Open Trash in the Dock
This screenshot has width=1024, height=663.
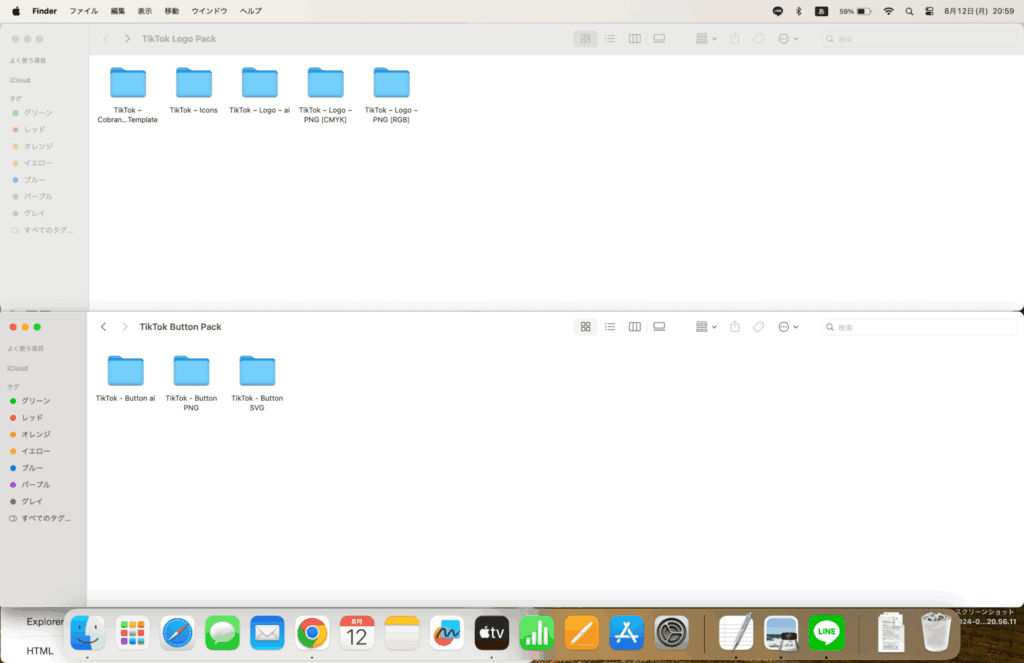tap(936, 632)
